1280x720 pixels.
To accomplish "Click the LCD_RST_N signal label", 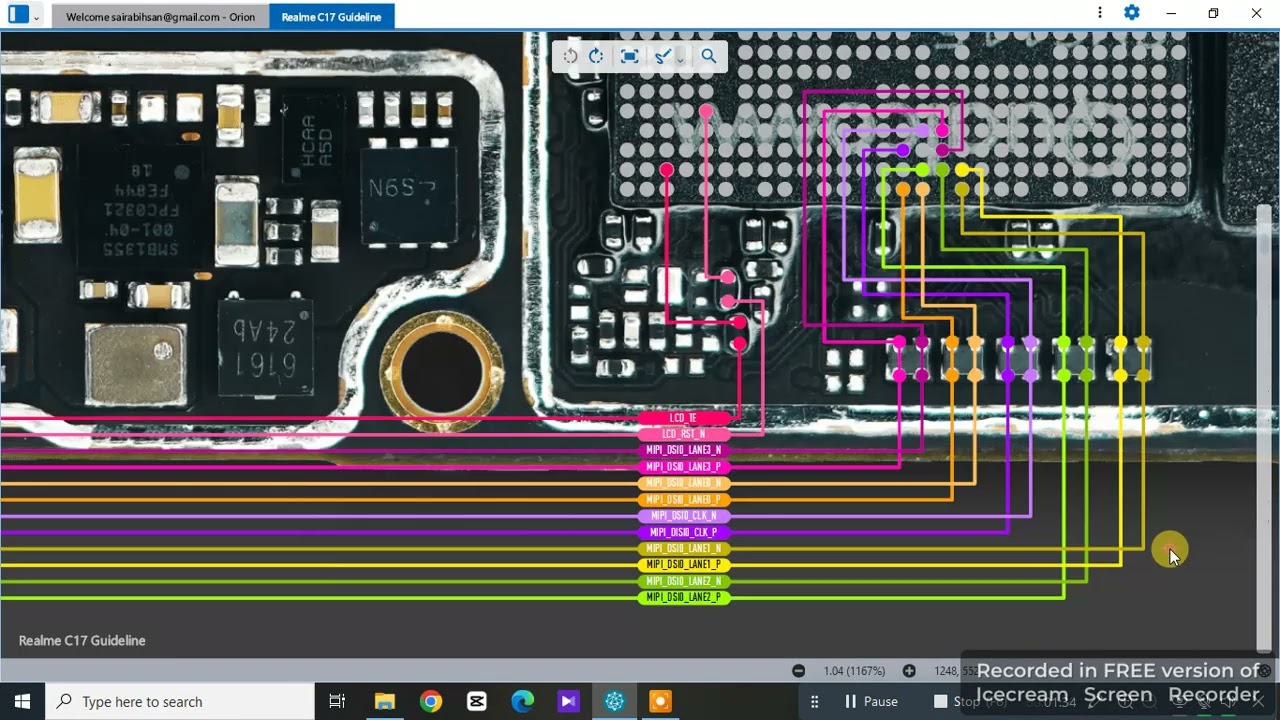I will (x=684, y=434).
